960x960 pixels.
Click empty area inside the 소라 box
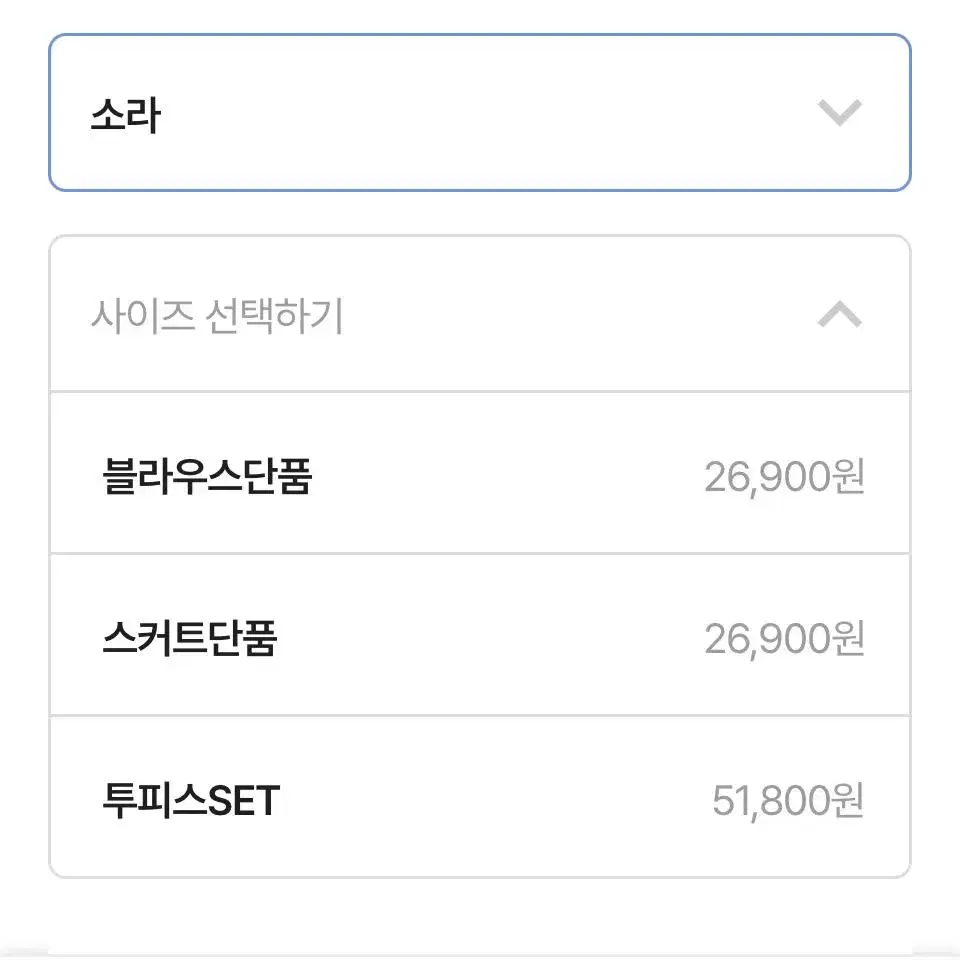(480, 113)
